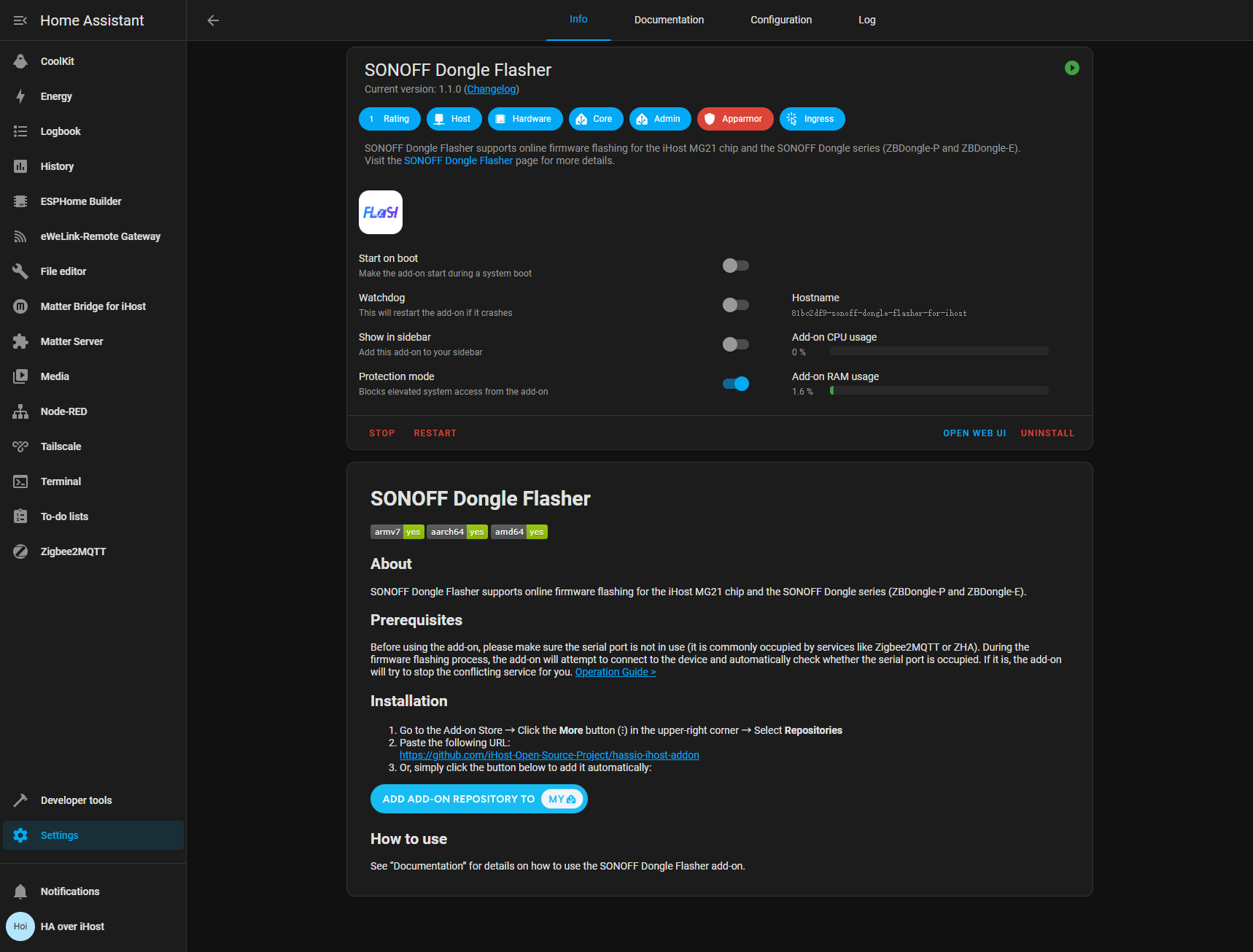Click Add Add-on Repository To My button
This screenshot has height=952, width=1253.
[479, 799]
